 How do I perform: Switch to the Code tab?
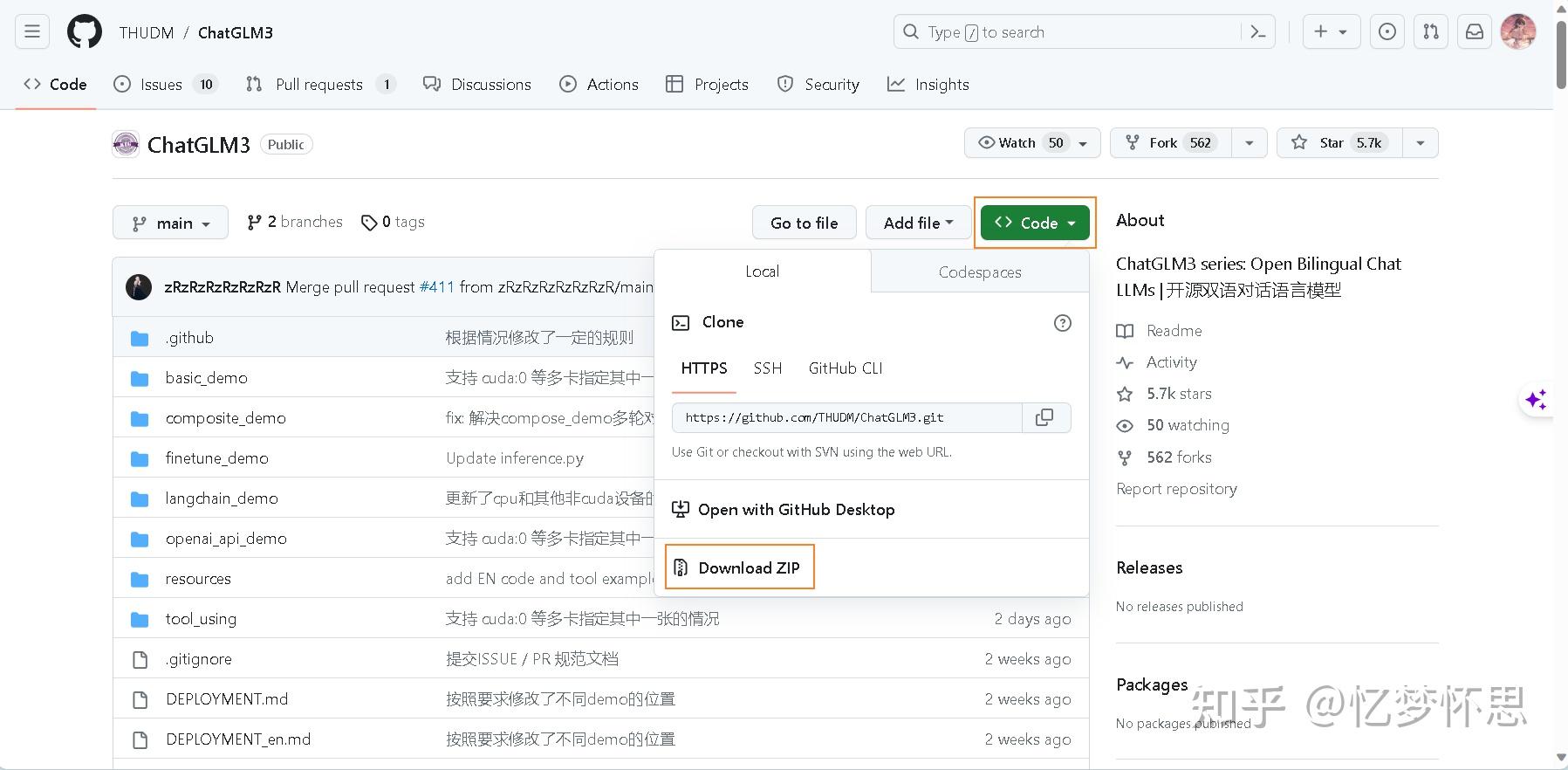pos(55,85)
